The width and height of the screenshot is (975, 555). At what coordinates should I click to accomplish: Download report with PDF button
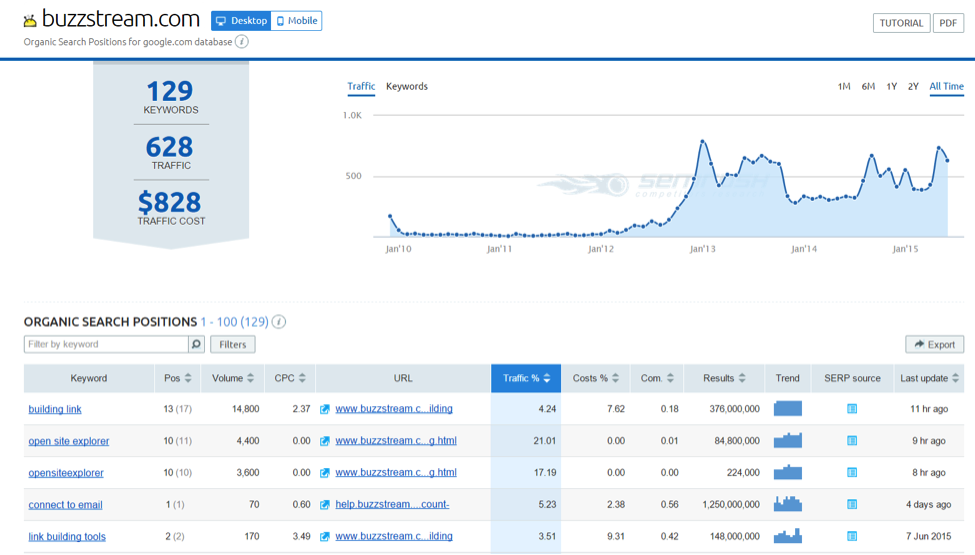[x=948, y=23]
